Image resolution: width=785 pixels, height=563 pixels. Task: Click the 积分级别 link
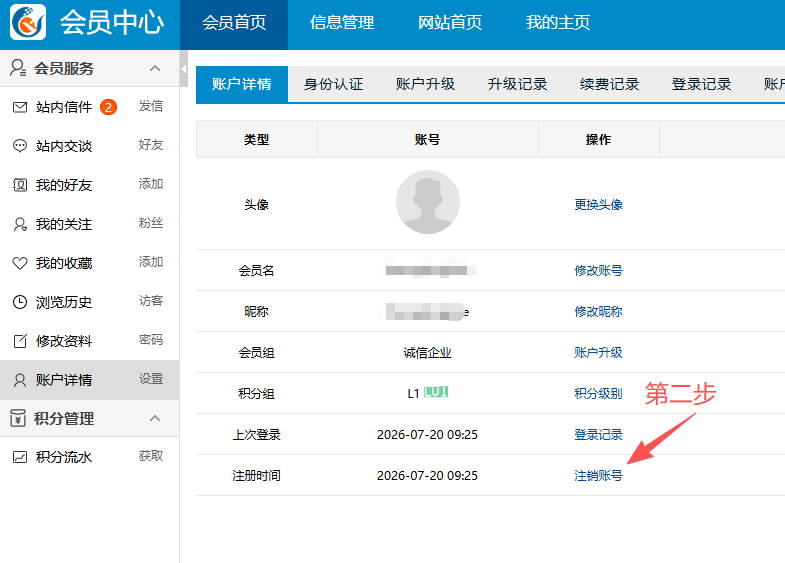coord(598,394)
